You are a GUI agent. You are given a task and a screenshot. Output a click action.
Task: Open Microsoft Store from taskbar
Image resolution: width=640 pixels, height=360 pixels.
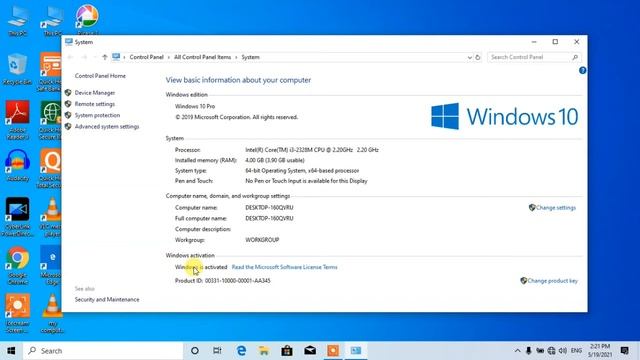click(x=287, y=351)
